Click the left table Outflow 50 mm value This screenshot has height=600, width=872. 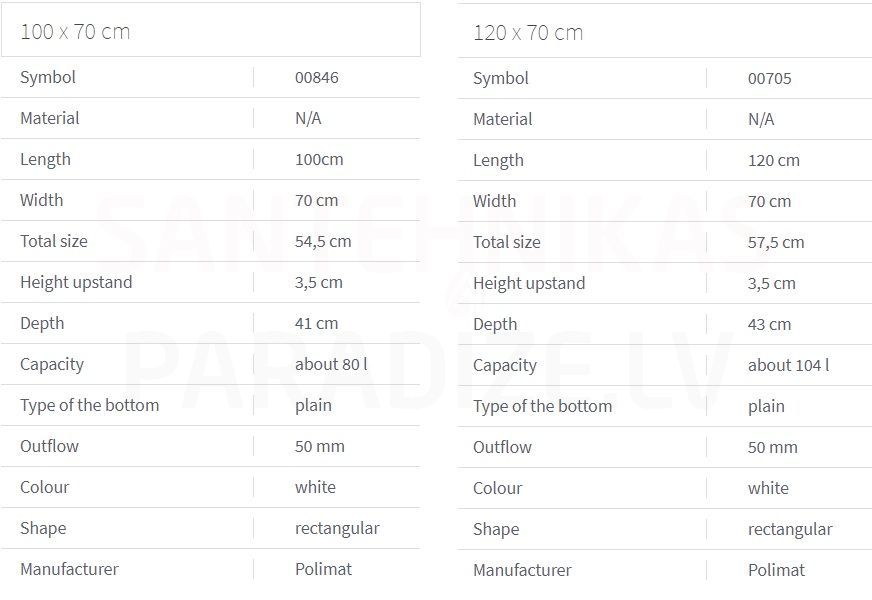[x=320, y=446]
